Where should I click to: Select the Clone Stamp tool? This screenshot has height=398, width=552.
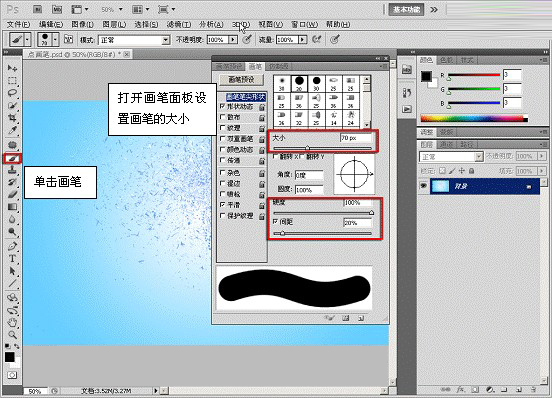coord(12,170)
